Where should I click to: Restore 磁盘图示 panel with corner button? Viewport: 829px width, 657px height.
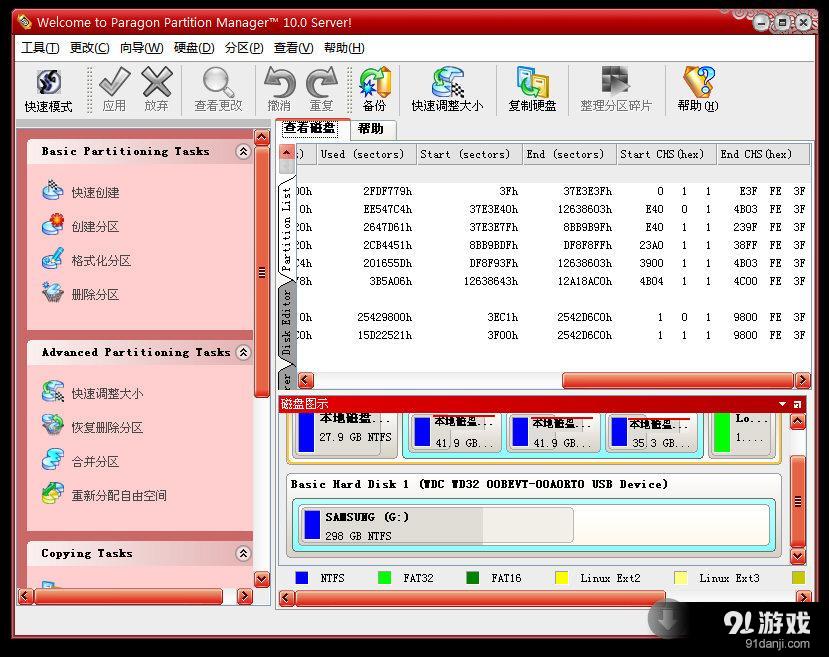(x=797, y=404)
